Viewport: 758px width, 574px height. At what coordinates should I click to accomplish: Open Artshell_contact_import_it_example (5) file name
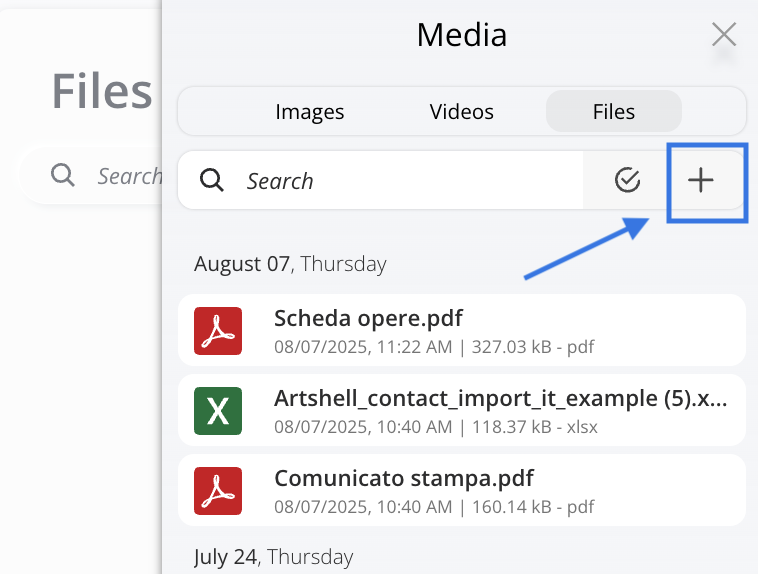pos(500,399)
